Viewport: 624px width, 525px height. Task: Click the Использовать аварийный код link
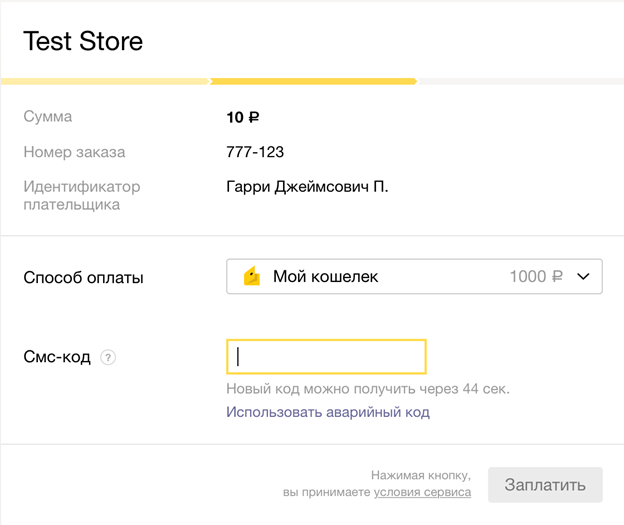pyautogui.click(x=327, y=412)
